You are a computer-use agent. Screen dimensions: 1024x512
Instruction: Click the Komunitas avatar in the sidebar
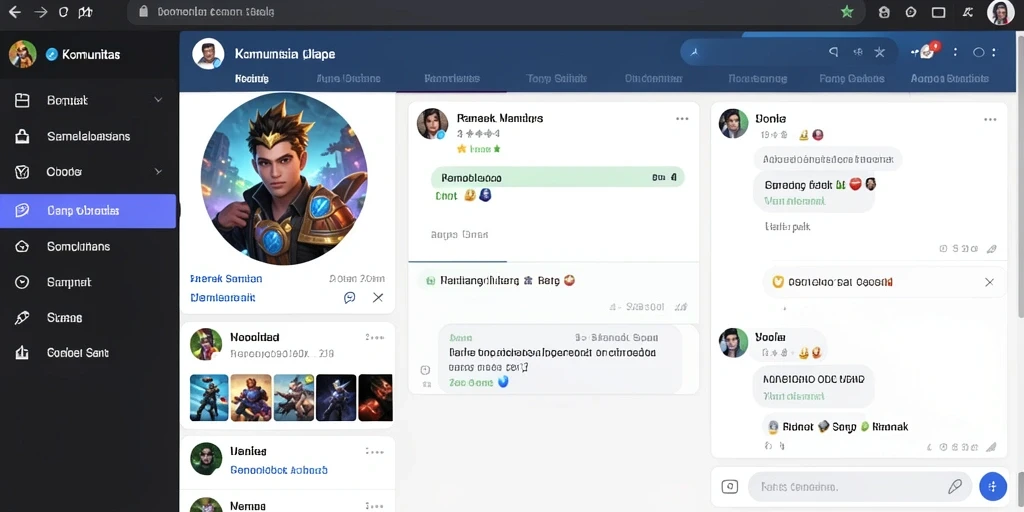coord(22,54)
